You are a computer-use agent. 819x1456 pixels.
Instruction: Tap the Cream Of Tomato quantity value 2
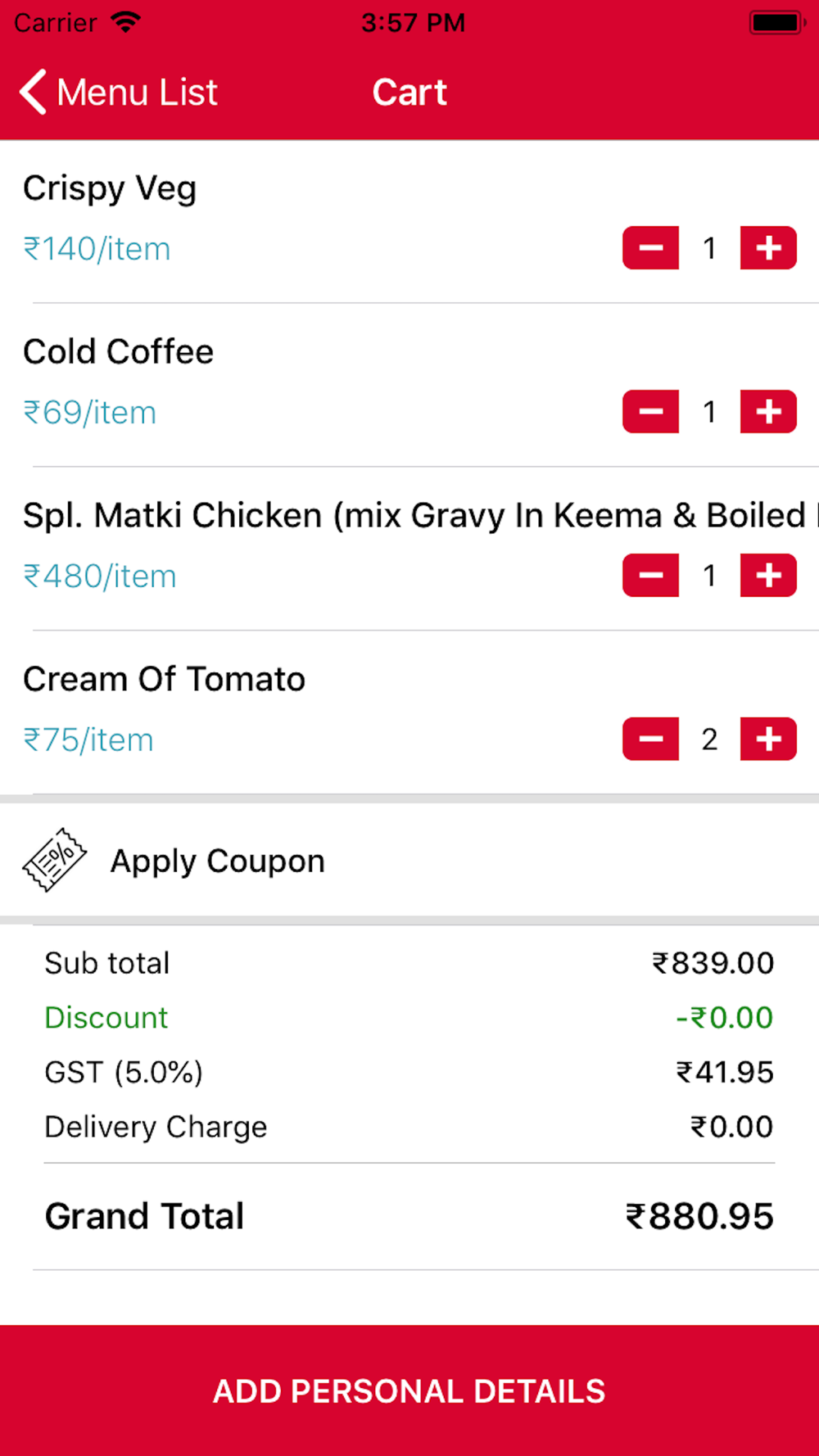(709, 739)
